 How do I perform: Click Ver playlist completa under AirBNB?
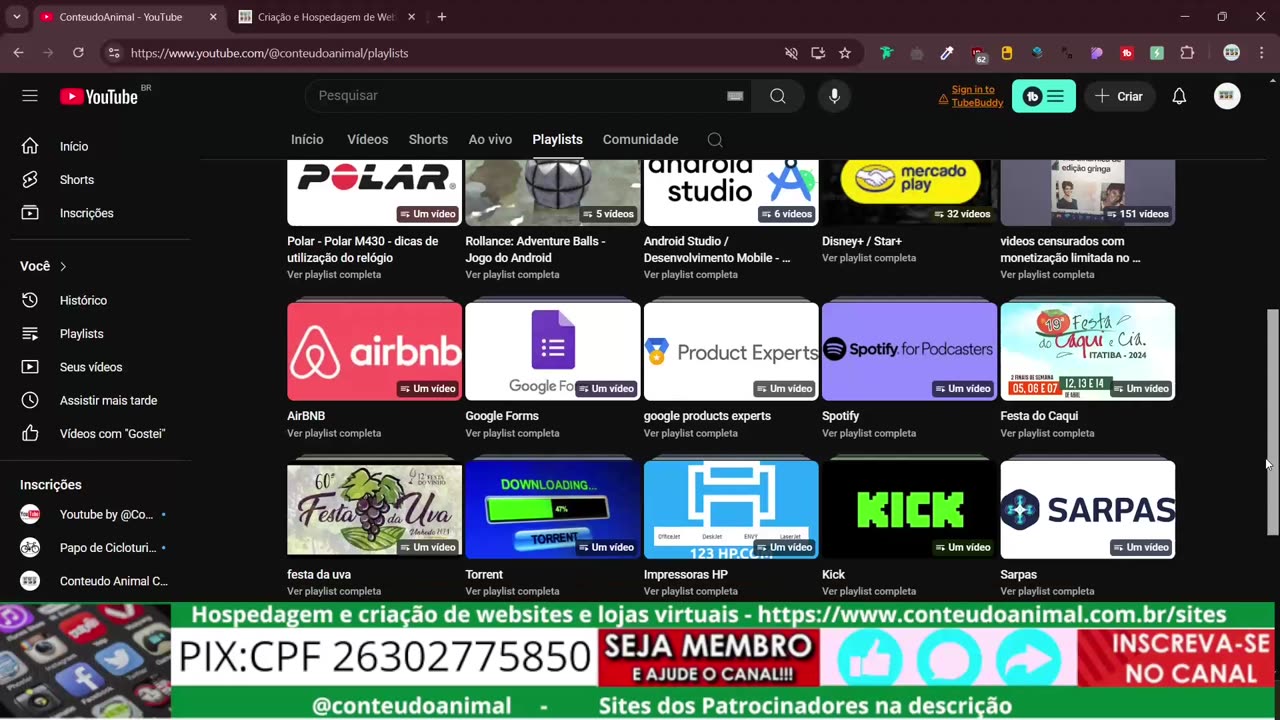point(334,433)
